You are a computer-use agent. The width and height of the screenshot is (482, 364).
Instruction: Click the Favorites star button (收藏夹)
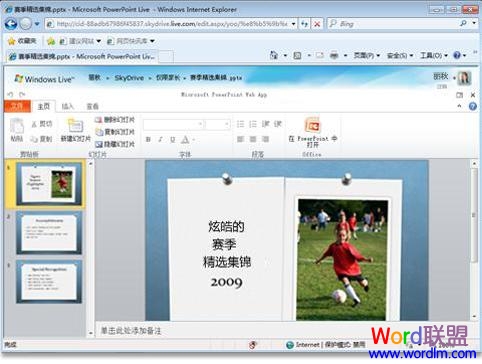pos(22,41)
